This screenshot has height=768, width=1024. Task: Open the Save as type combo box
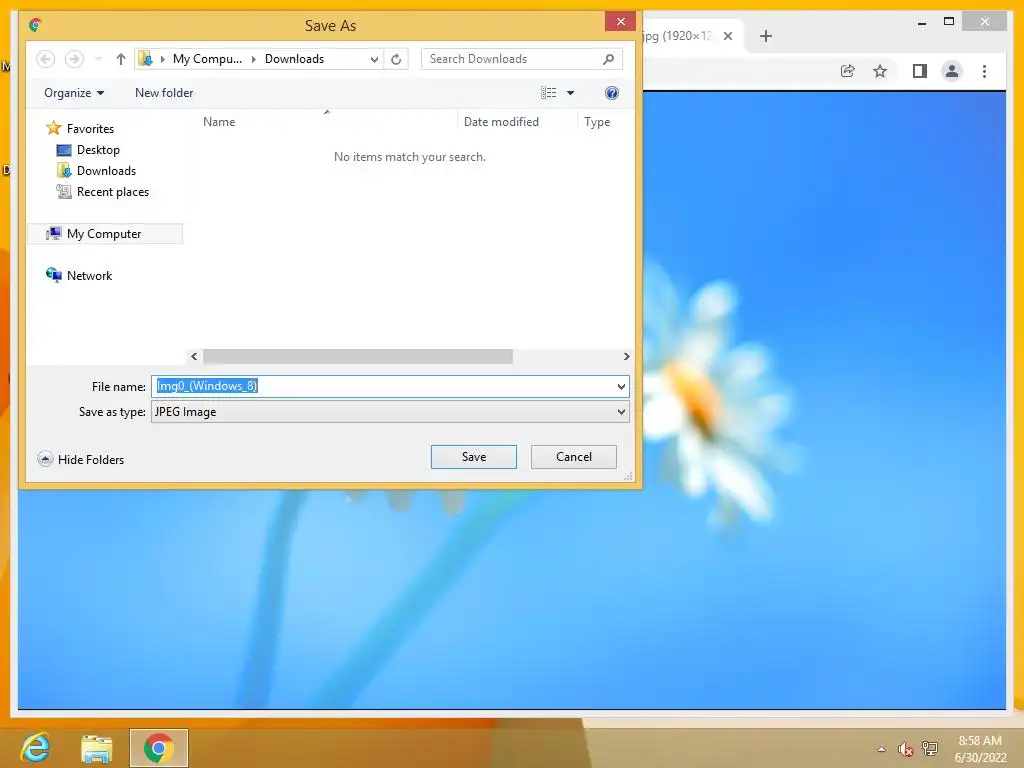pos(390,411)
